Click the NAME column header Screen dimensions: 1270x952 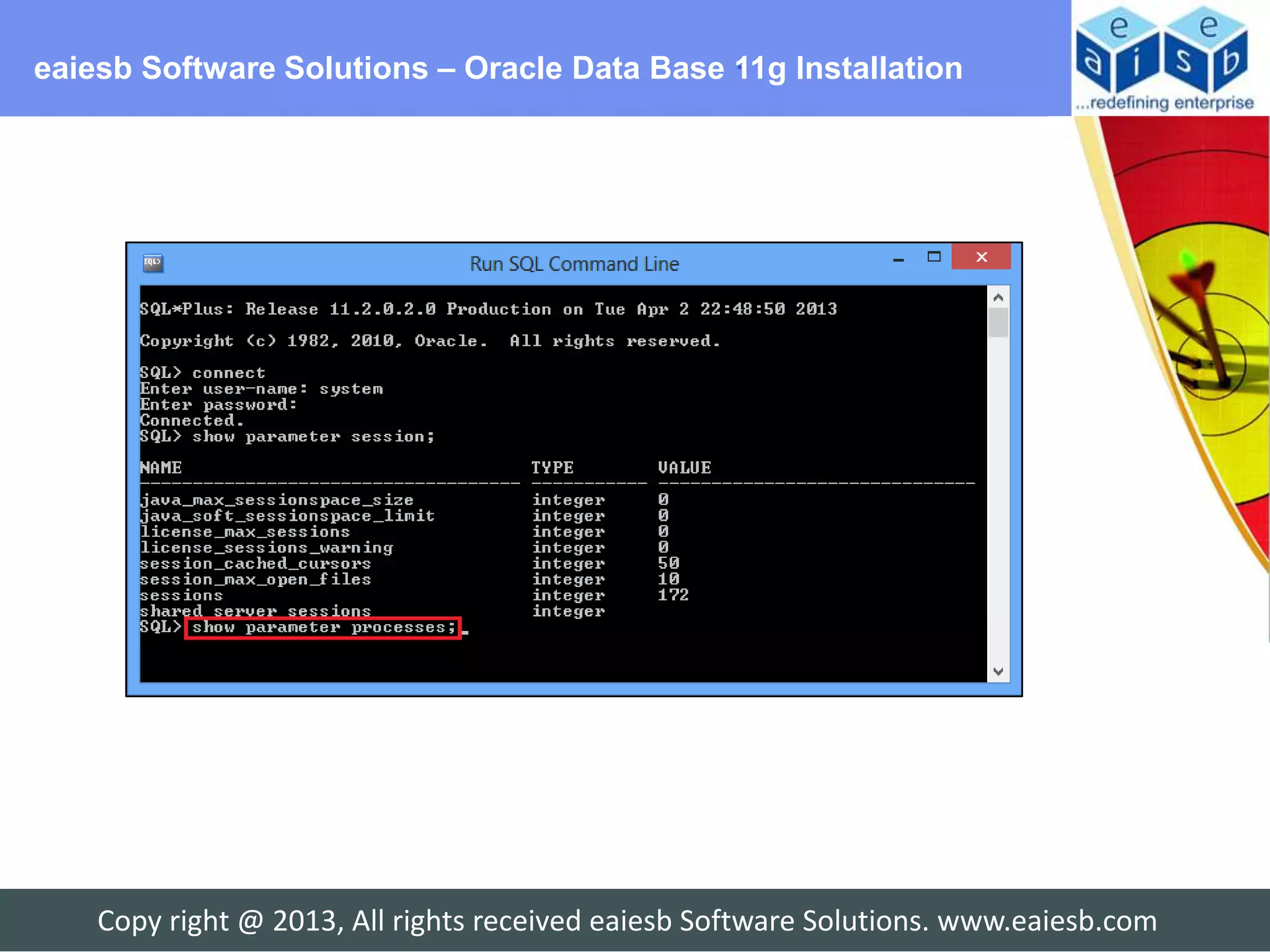(x=161, y=467)
